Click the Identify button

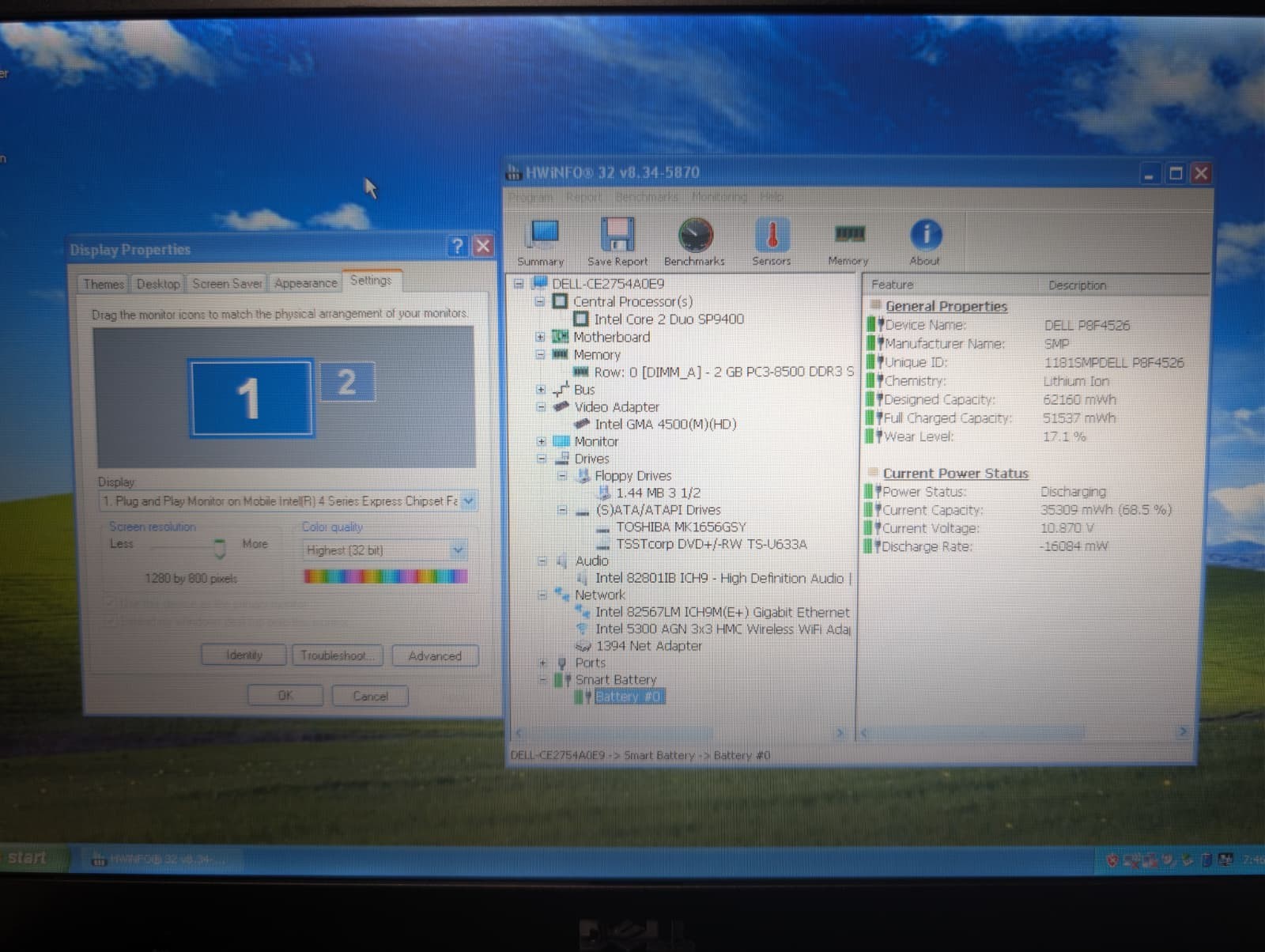click(x=244, y=655)
